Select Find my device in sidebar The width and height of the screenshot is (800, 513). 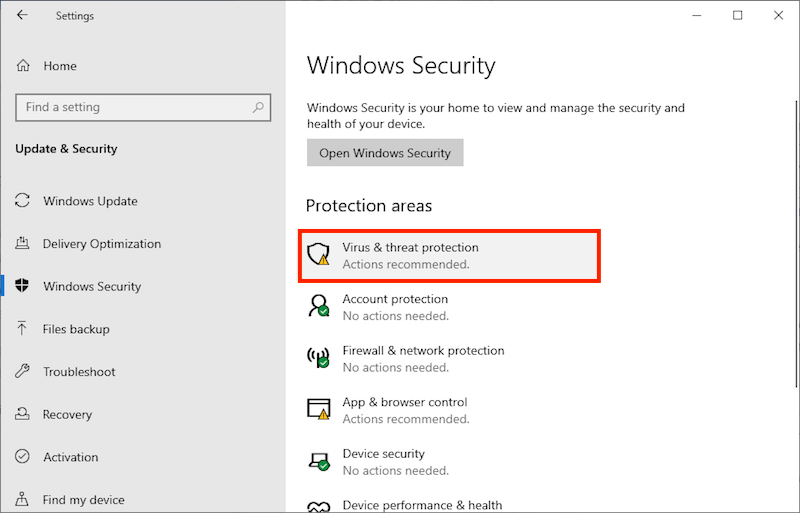click(x=84, y=500)
